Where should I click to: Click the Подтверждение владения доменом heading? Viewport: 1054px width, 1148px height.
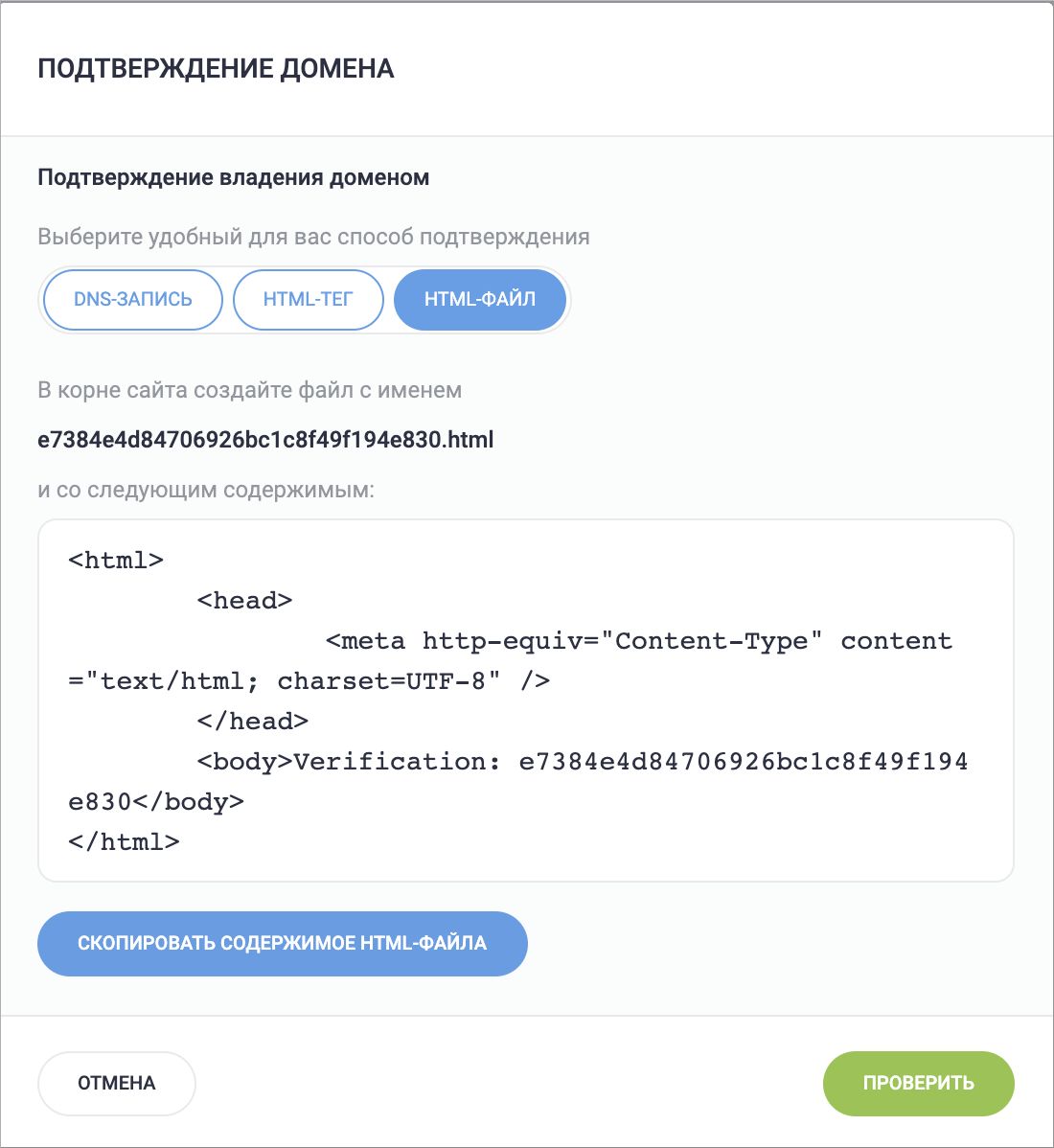(x=233, y=178)
